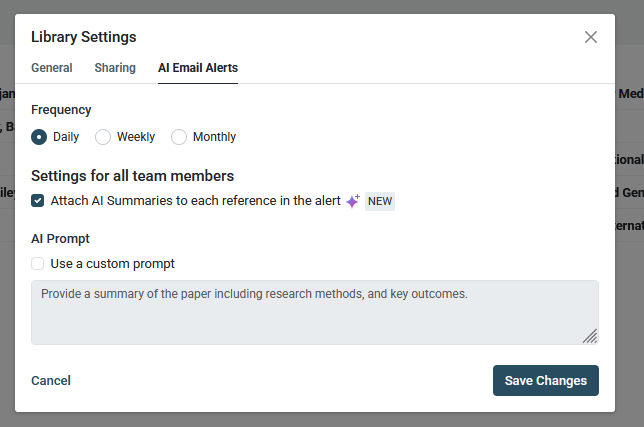The width and height of the screenshot is (644, 427).
Task: Switch to the General tab
Action: 52,68
